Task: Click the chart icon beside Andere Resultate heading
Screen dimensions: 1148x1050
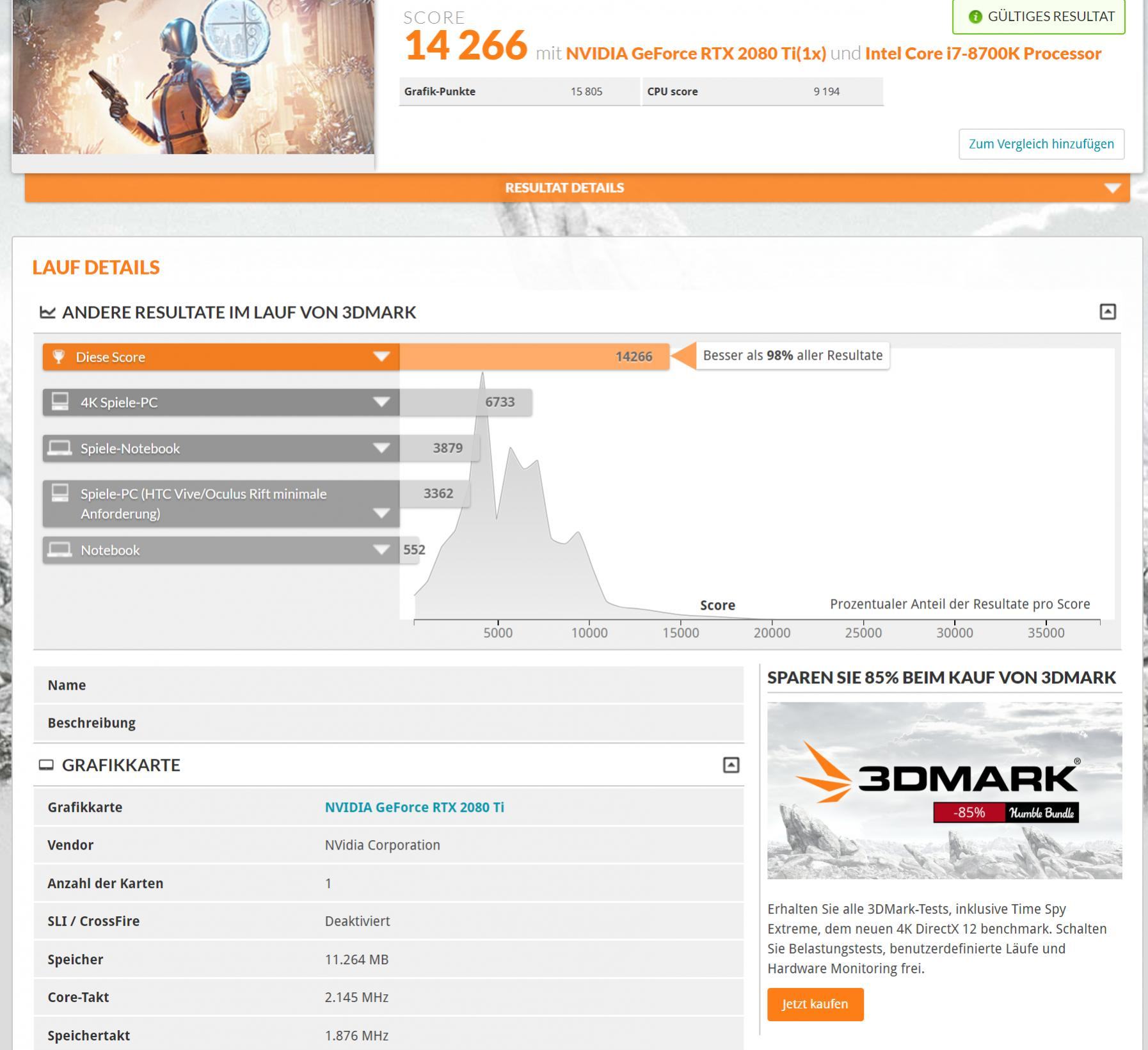Action: (47, 312)
